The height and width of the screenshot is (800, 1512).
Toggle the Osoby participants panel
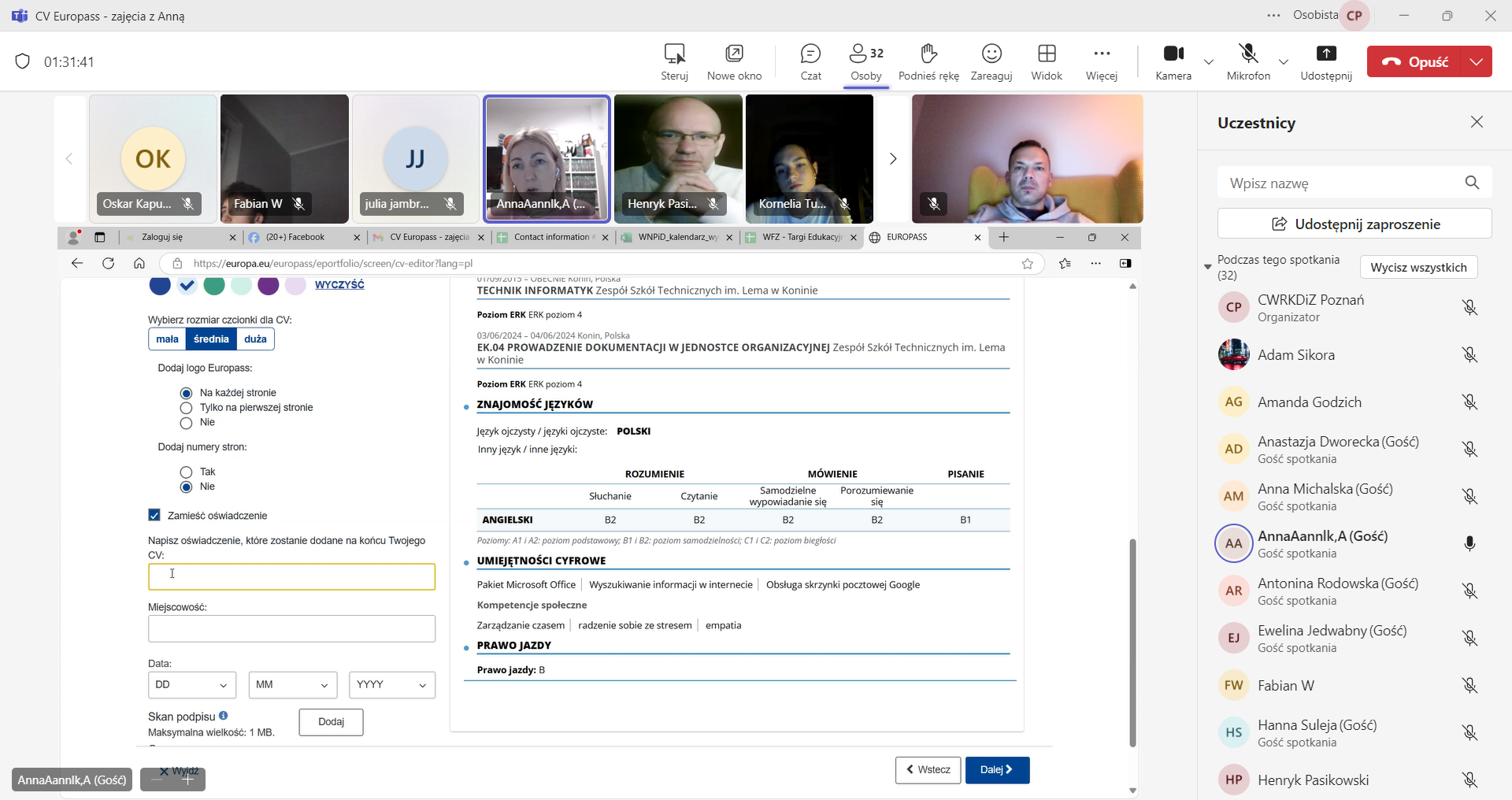866,61
